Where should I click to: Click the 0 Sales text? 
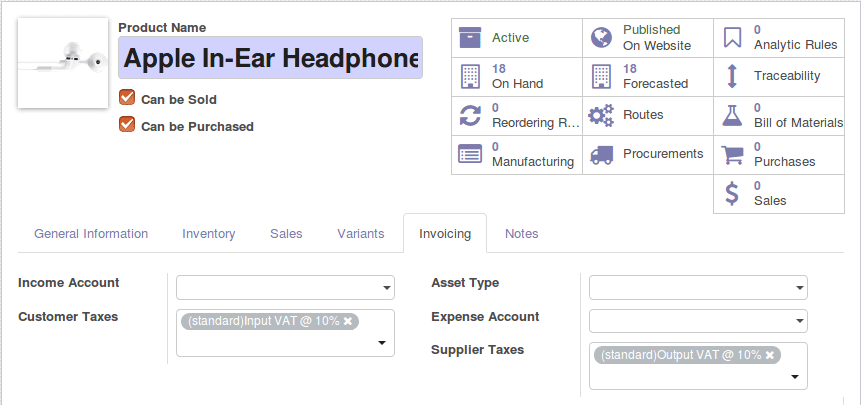click(770, 193)
